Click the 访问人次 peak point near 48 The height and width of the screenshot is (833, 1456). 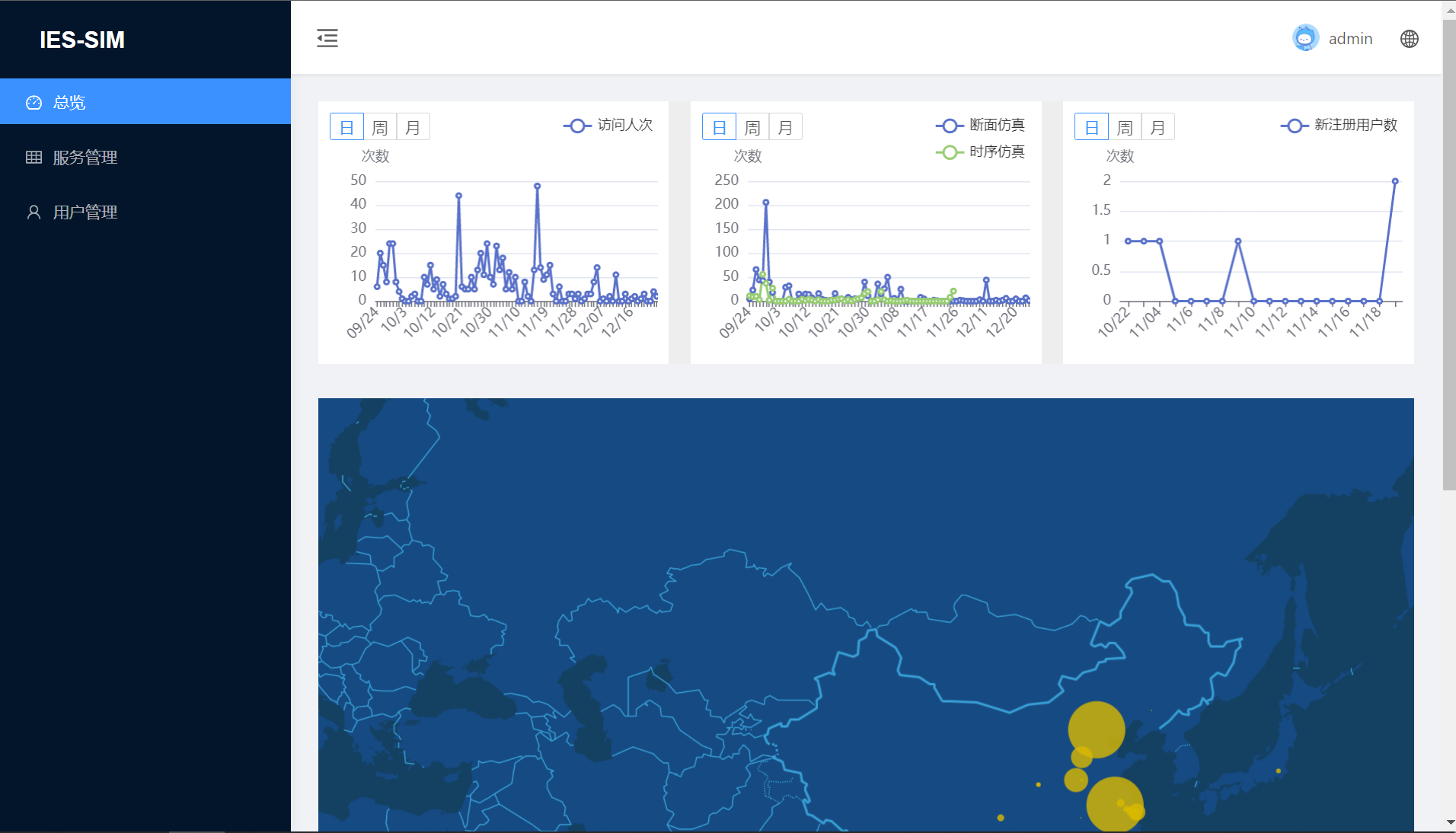537,186
